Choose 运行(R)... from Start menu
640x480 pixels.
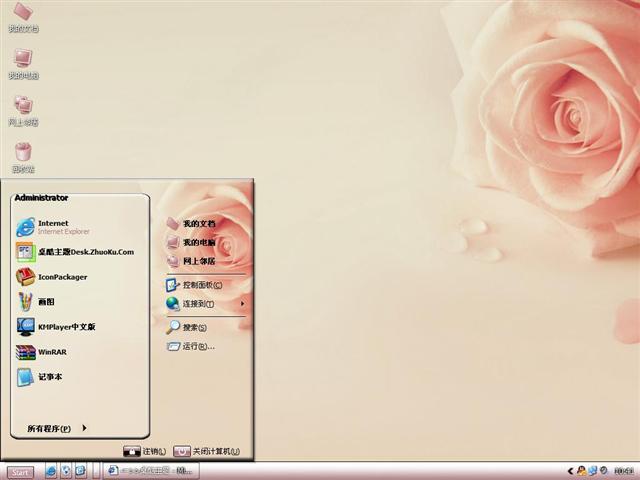click(196, 347)
